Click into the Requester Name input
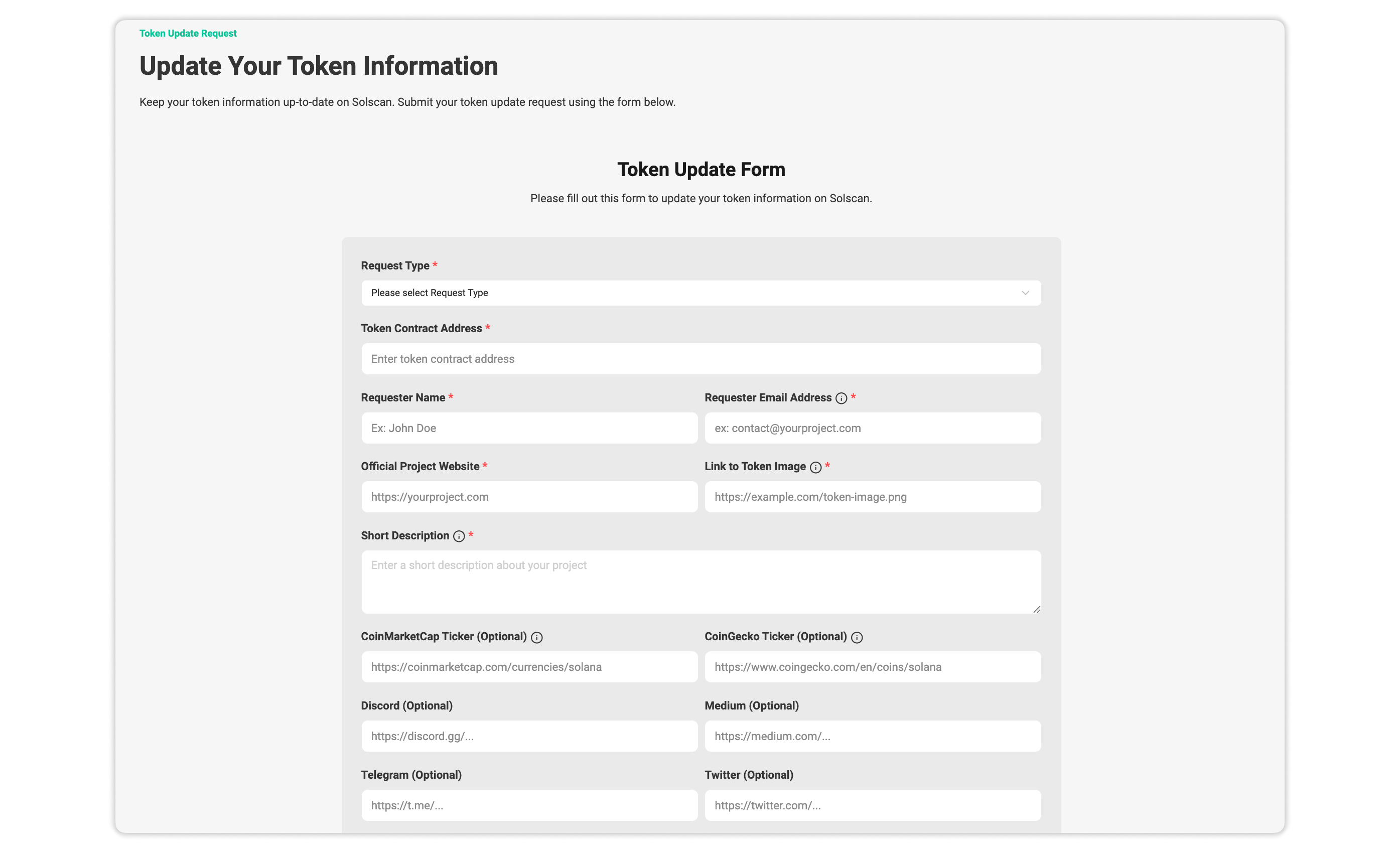Viewport: 1400px width, 854px height. click(528, 428)
